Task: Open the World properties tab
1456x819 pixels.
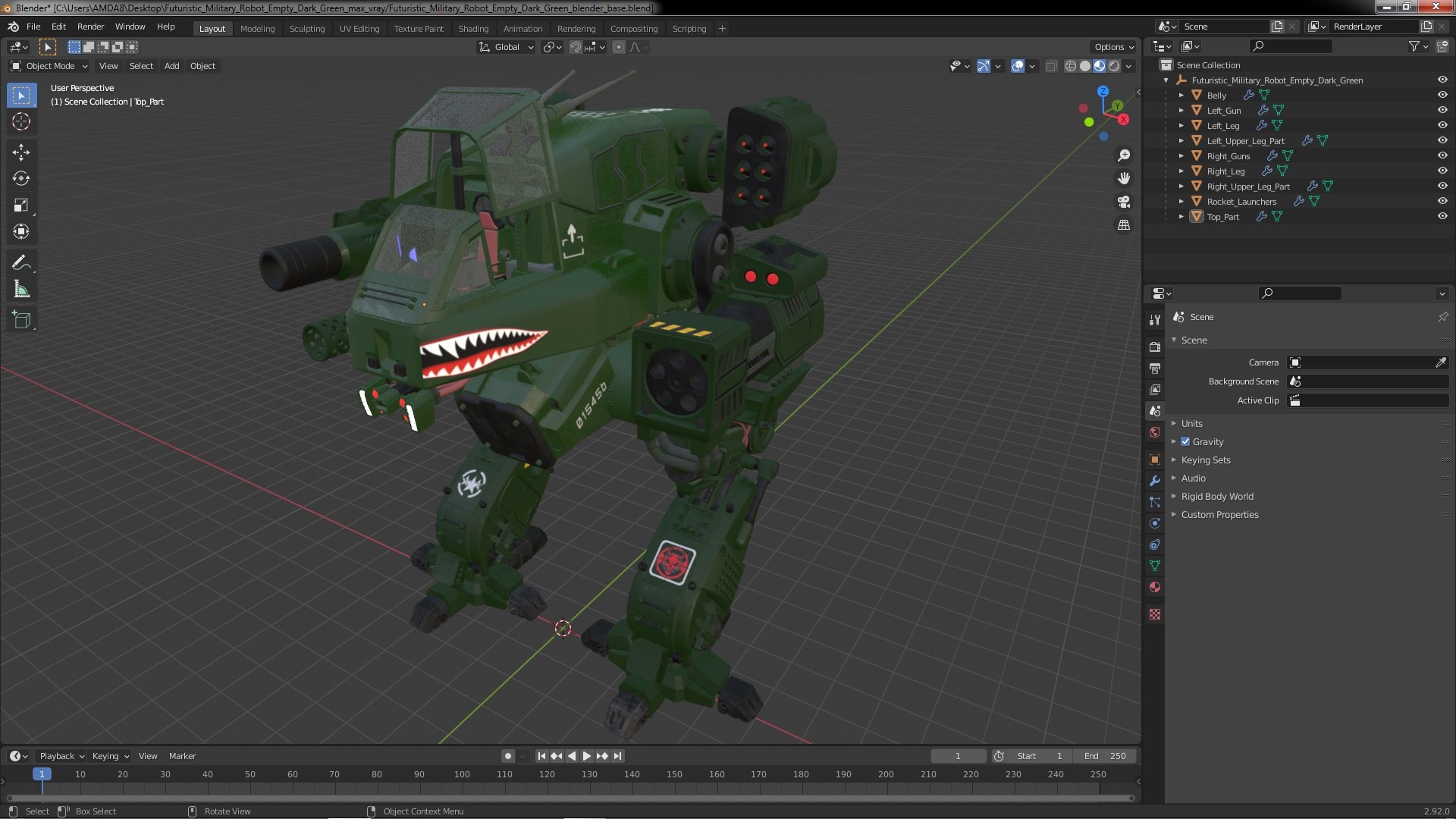Action: 1155,432
